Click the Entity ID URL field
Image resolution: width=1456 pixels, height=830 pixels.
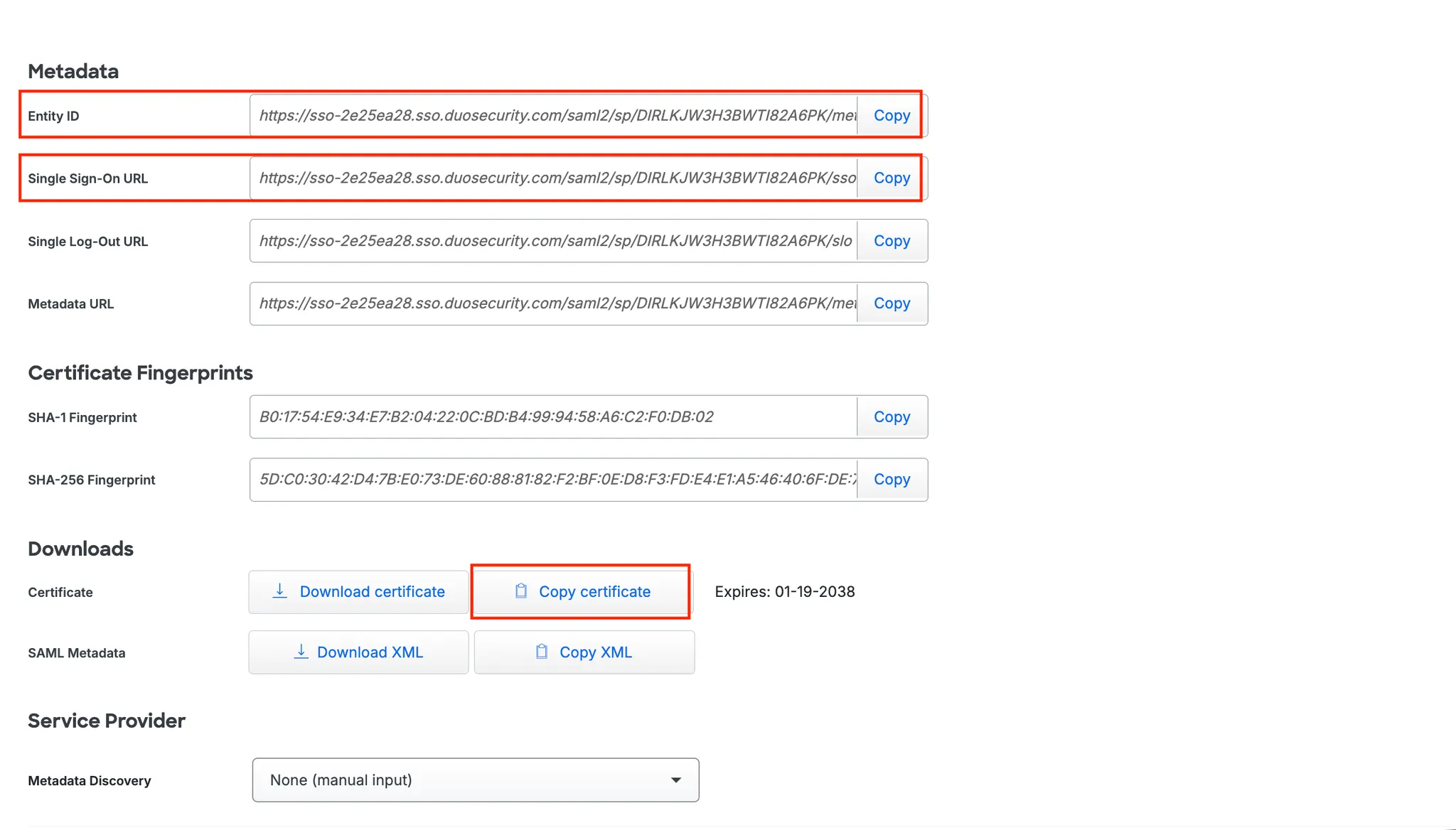pos(555,116)
